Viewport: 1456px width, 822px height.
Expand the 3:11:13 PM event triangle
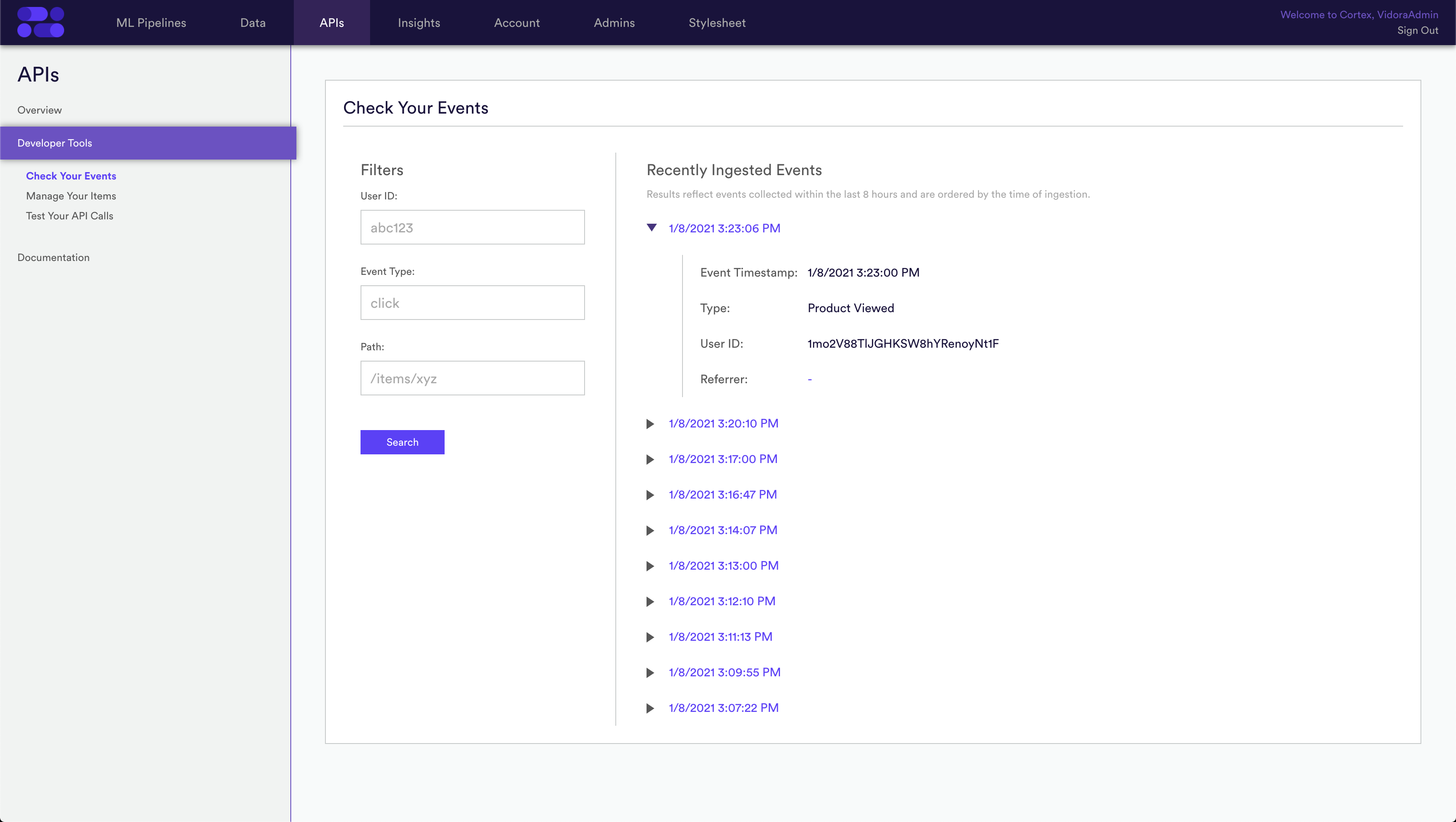point(650,638)
